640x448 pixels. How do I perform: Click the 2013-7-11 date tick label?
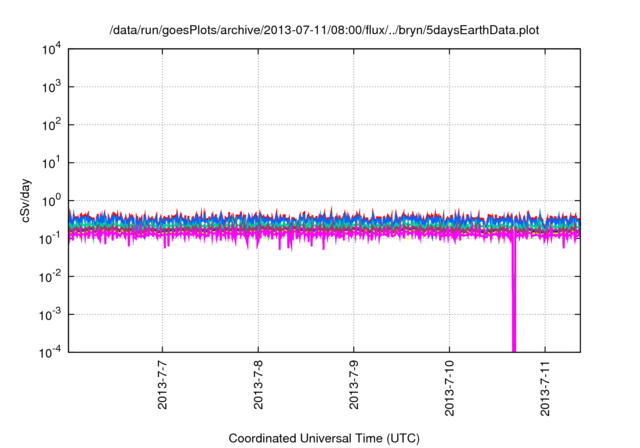[x=545, y=388]
